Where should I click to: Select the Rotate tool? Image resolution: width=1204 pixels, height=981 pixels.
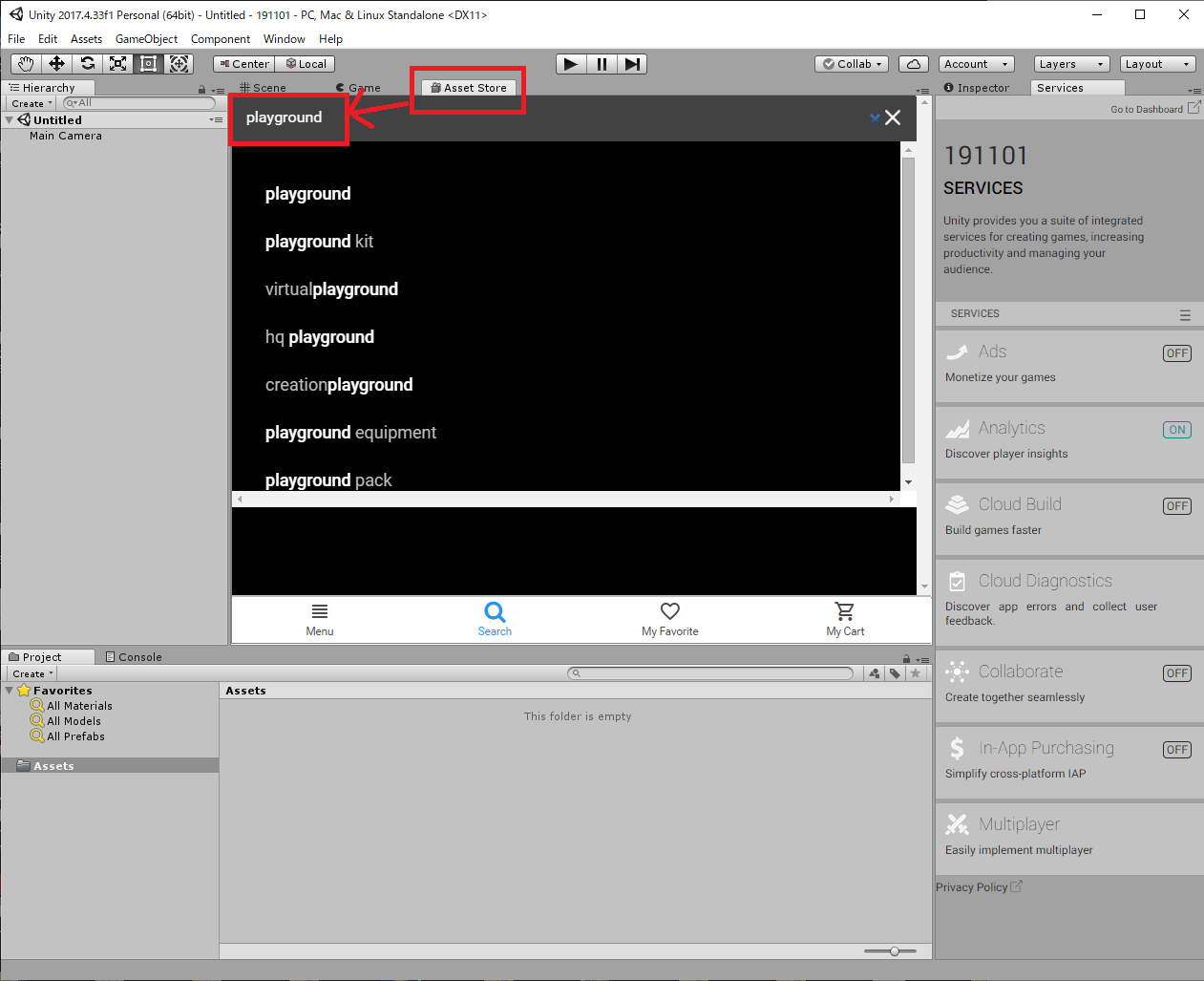[x=87, y=64]
